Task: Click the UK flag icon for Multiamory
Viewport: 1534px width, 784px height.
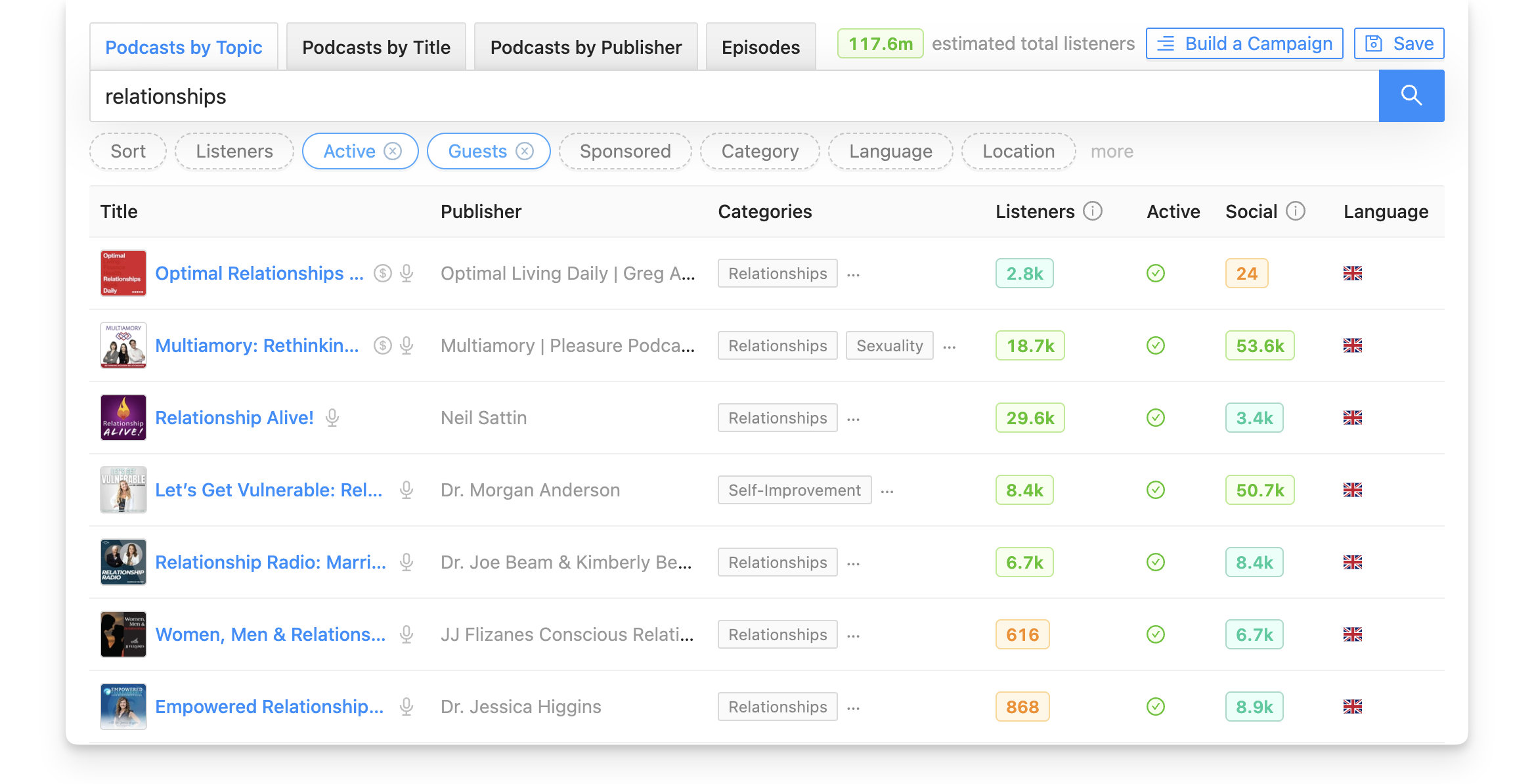Action: pos(1353,345)
